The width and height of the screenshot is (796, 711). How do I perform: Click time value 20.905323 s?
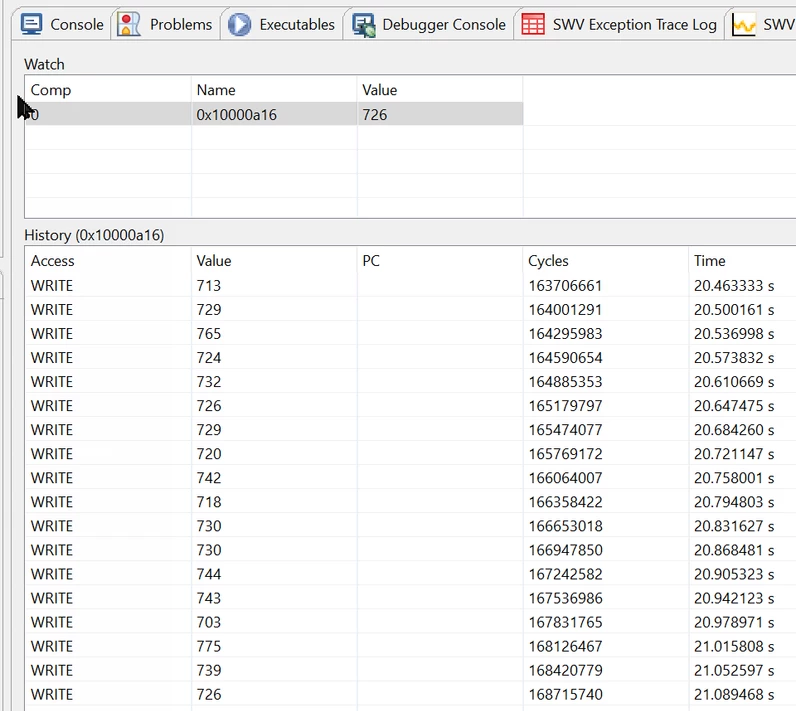pyautogui.click(x=734, y=574)
